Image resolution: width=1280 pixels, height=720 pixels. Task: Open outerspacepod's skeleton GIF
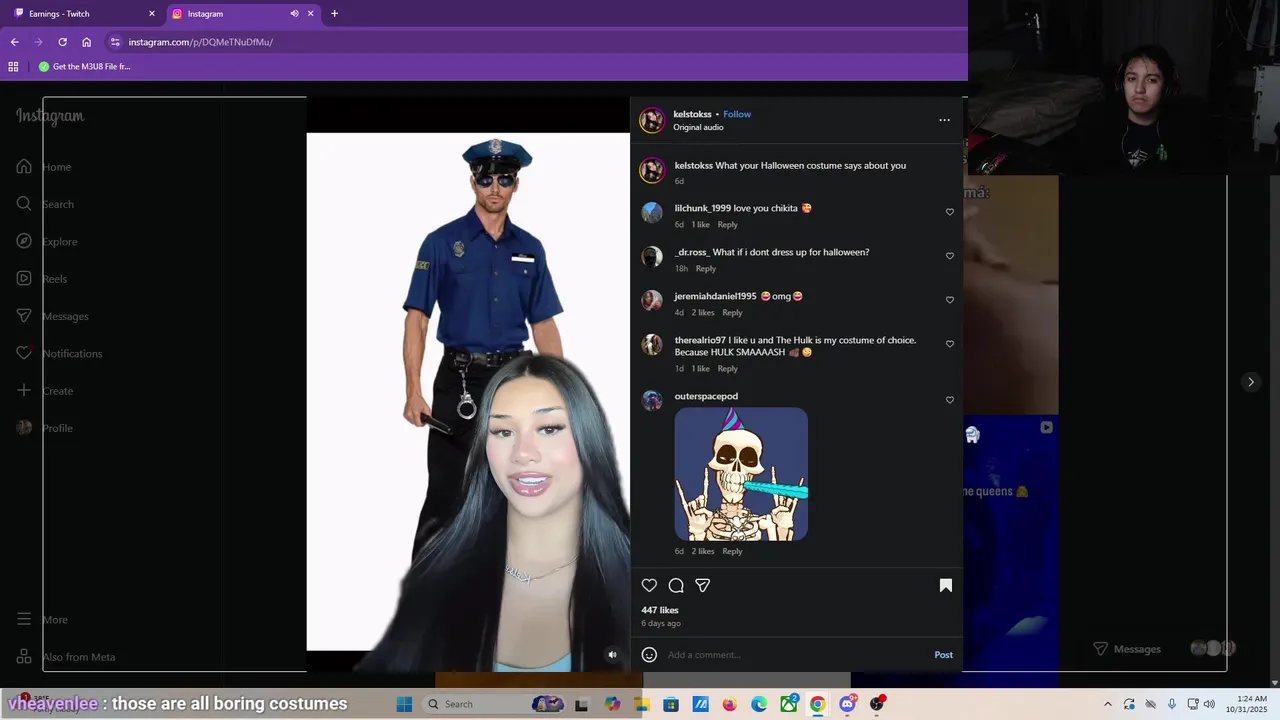coord(741,474)
